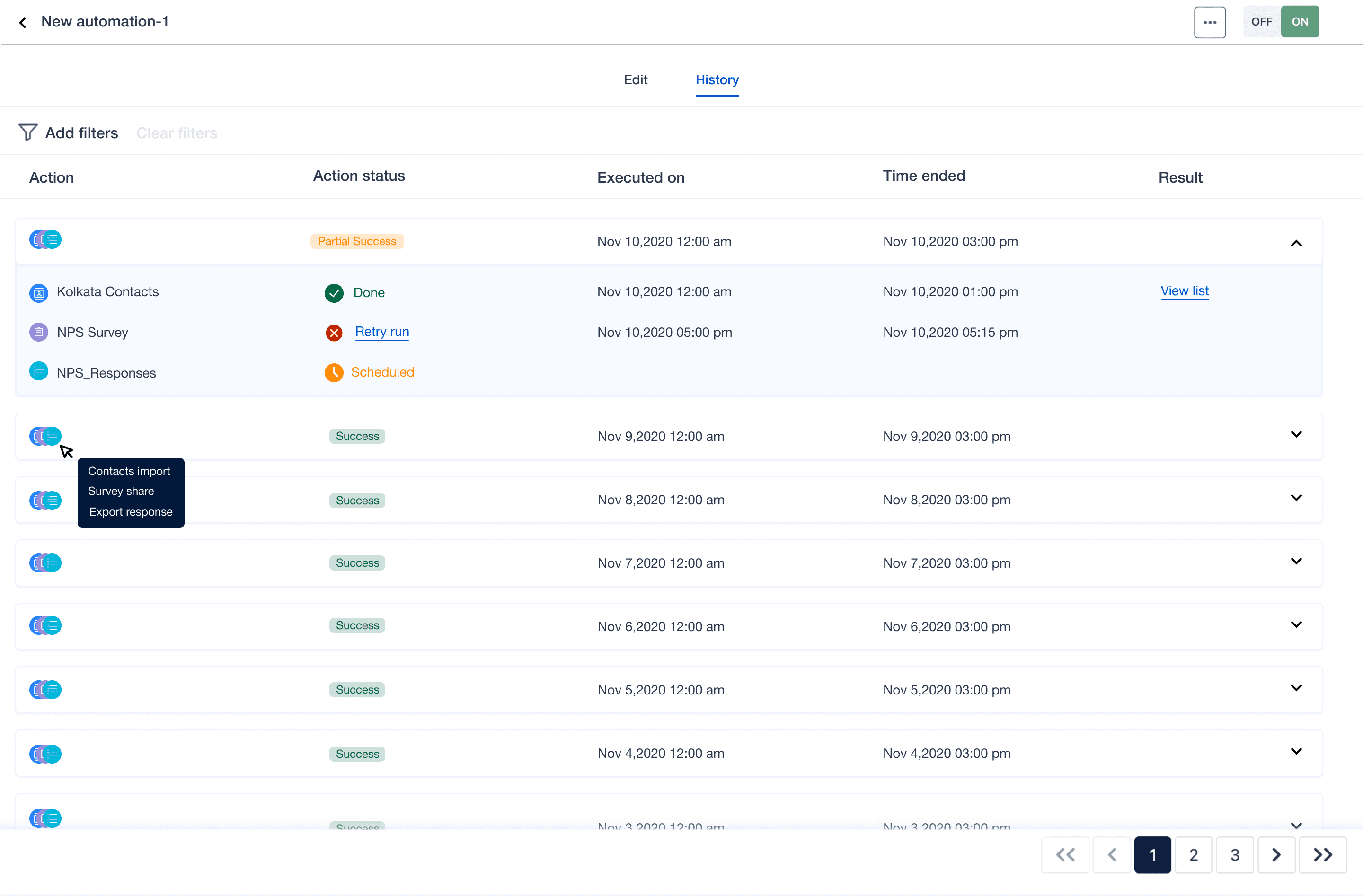Click the NPS Survey share icon

tap(38, 332)
